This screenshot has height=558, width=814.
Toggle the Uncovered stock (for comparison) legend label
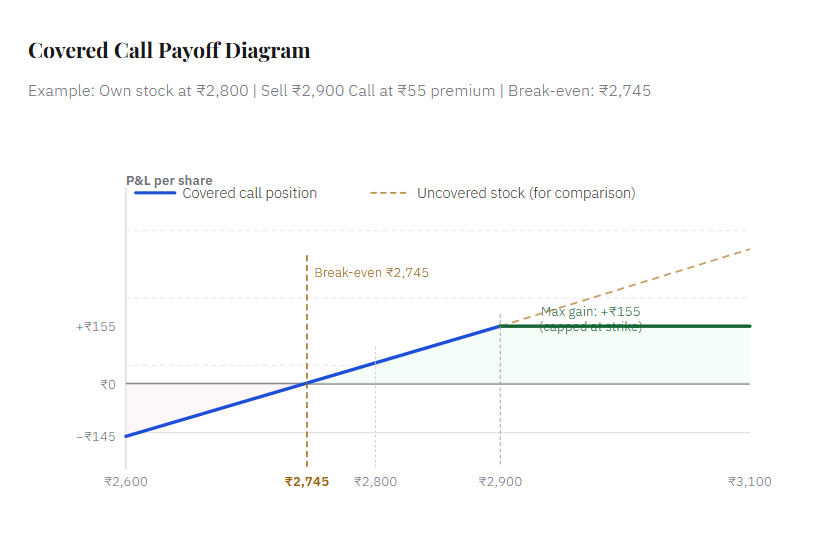point(526,193)
